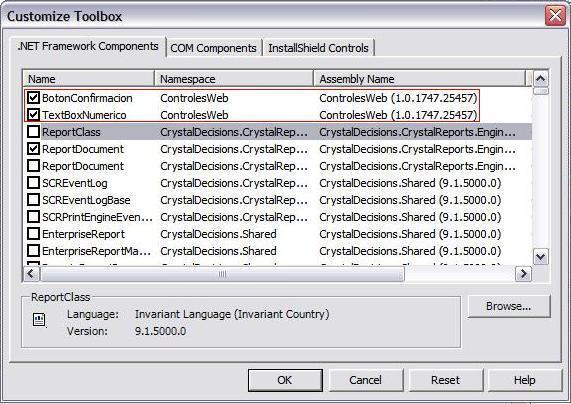Uncheck the TextBoxNumerico checkbox
The image size is (571, 404).
click(x=34, y=115)
